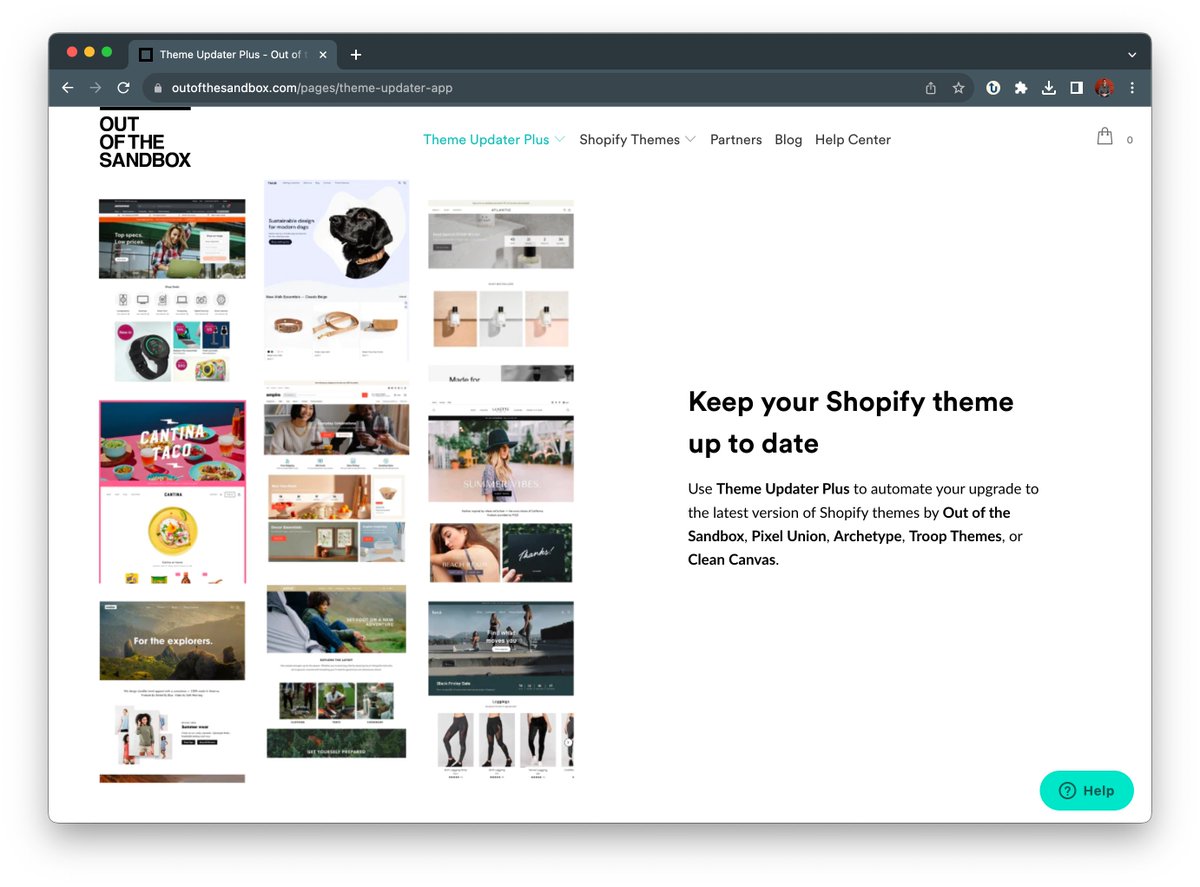This screenshot has width=1200, height=887.
Task: Click the Chrome profile avatar
Action: pos(1104,88)
